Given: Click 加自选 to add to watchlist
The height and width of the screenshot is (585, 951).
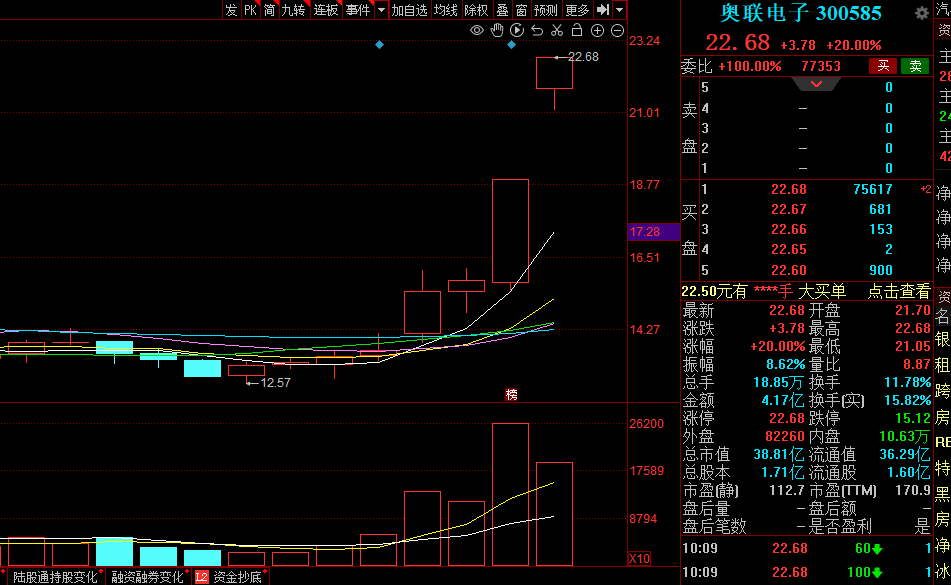Looking at the screenshot, I should tap(409, 10).
